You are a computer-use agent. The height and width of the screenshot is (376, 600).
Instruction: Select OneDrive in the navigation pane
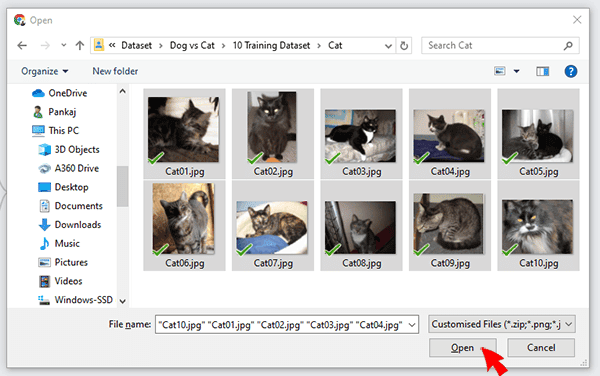click(x=60, y=93)
